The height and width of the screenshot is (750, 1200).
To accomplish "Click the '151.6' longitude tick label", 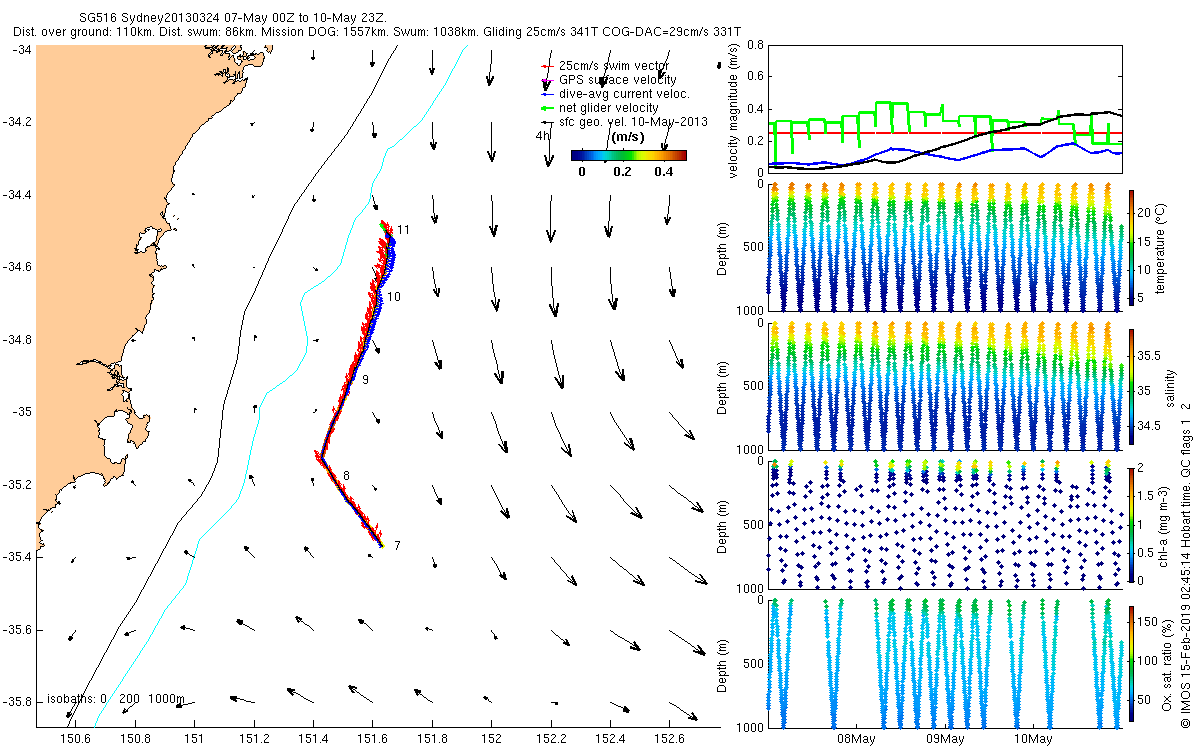I will (x=372, y=739).
